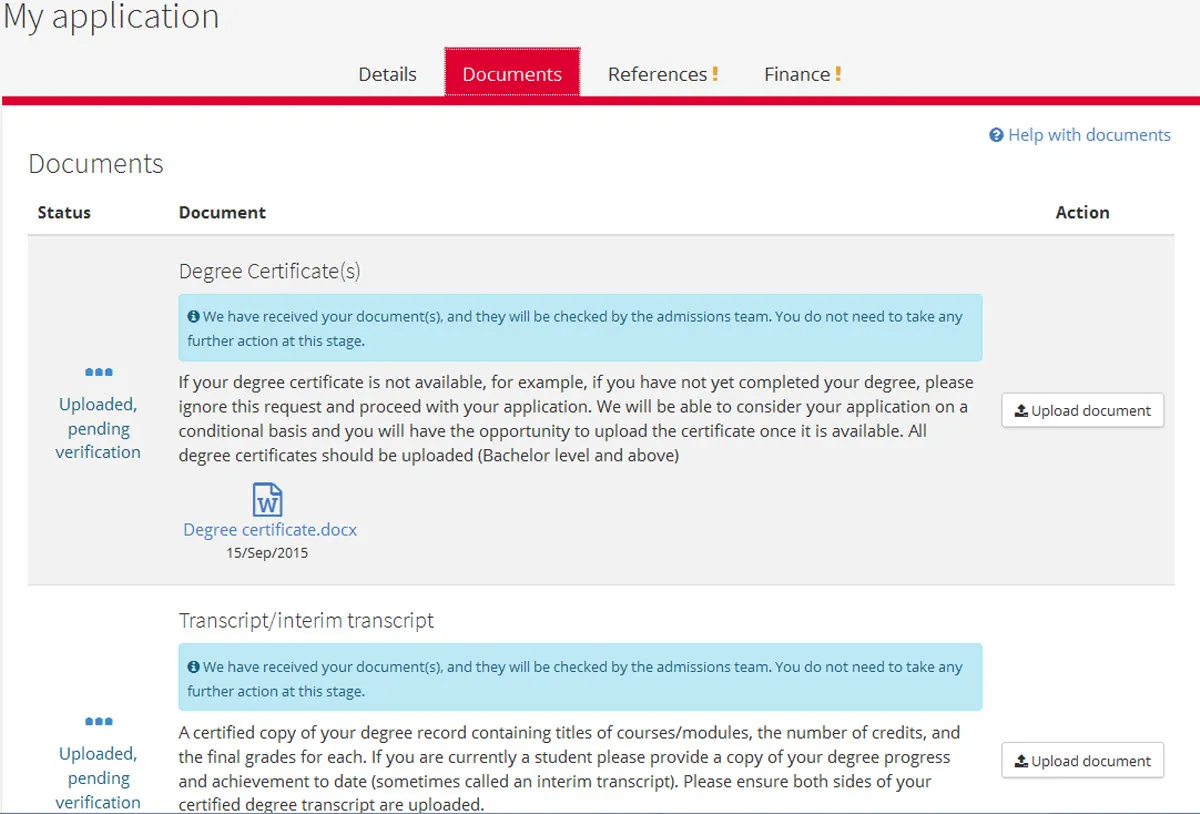The height and width of the screenshot is (814, 1200).
Task: Click the warning icon next to References
Action: pyautogui.click(x=715, y=74)
